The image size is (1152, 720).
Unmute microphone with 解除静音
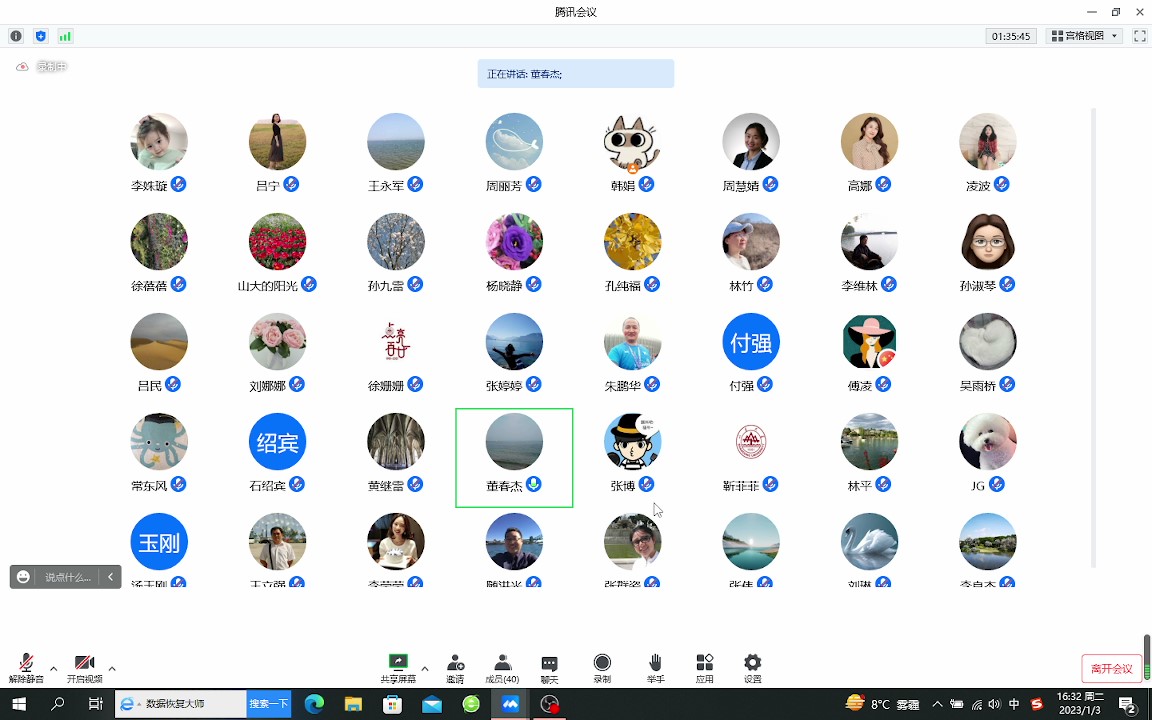26,667
